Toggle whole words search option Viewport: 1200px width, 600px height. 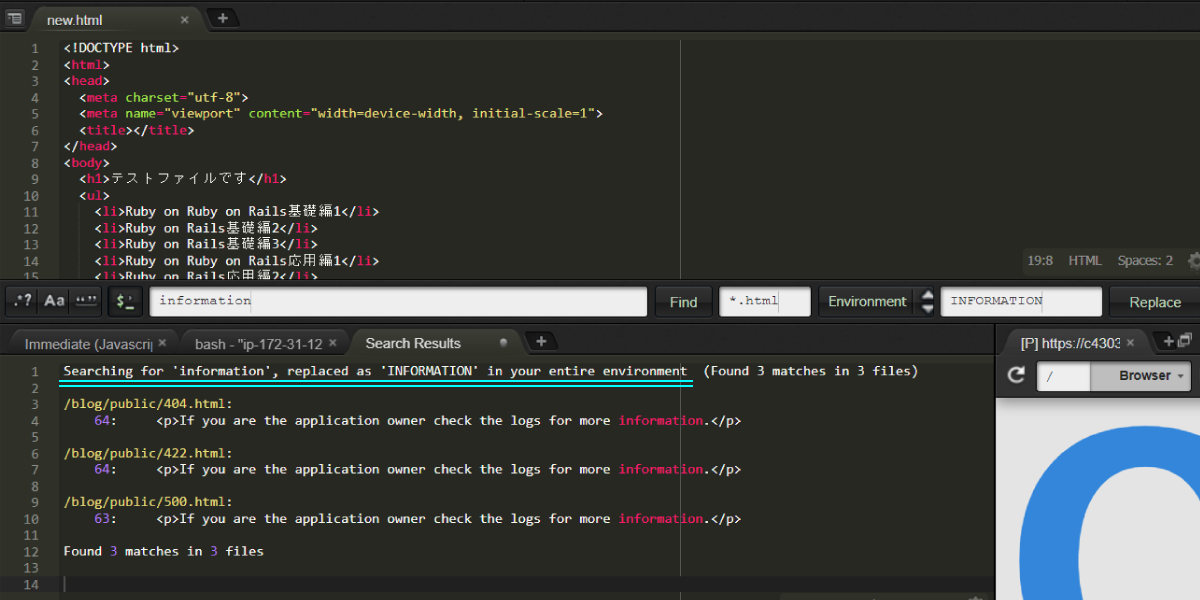(87, 301)
